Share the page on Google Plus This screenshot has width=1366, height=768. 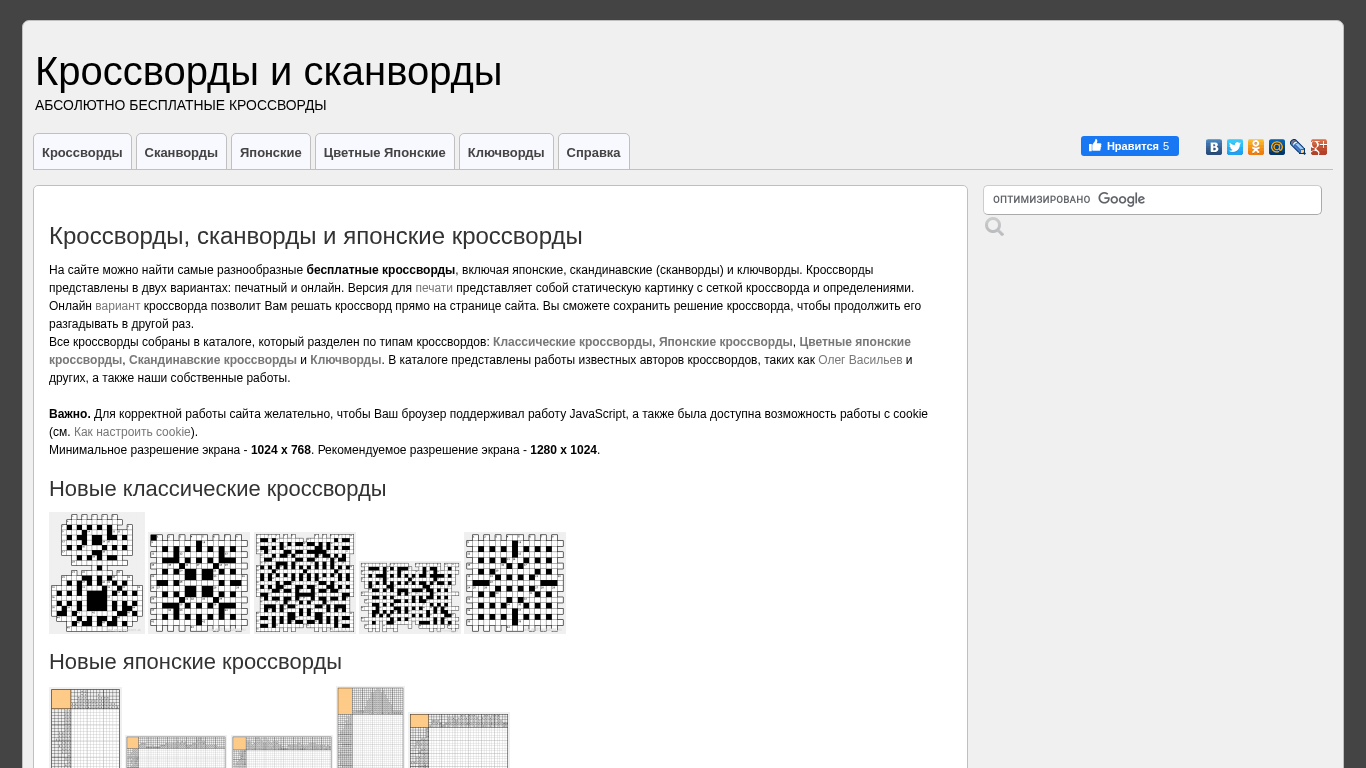pyautogui.click(x=1319, y=147)
